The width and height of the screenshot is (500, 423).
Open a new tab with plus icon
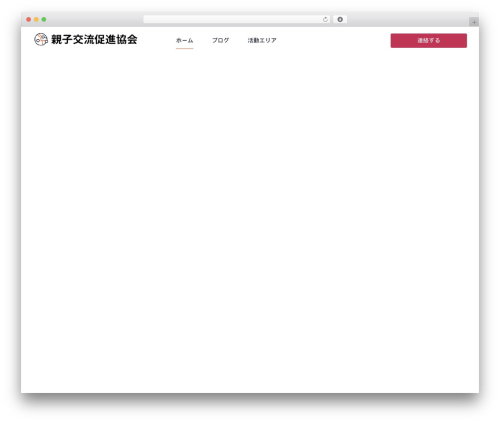(x=474, y=22)
